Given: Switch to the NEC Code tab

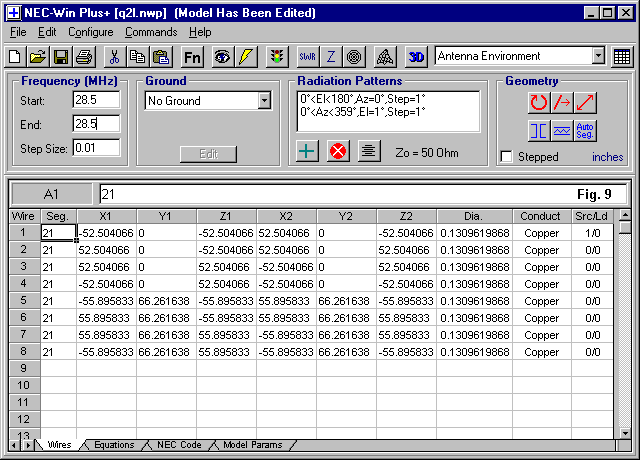Looking at the screenshot, I should (x=179, y=445).
